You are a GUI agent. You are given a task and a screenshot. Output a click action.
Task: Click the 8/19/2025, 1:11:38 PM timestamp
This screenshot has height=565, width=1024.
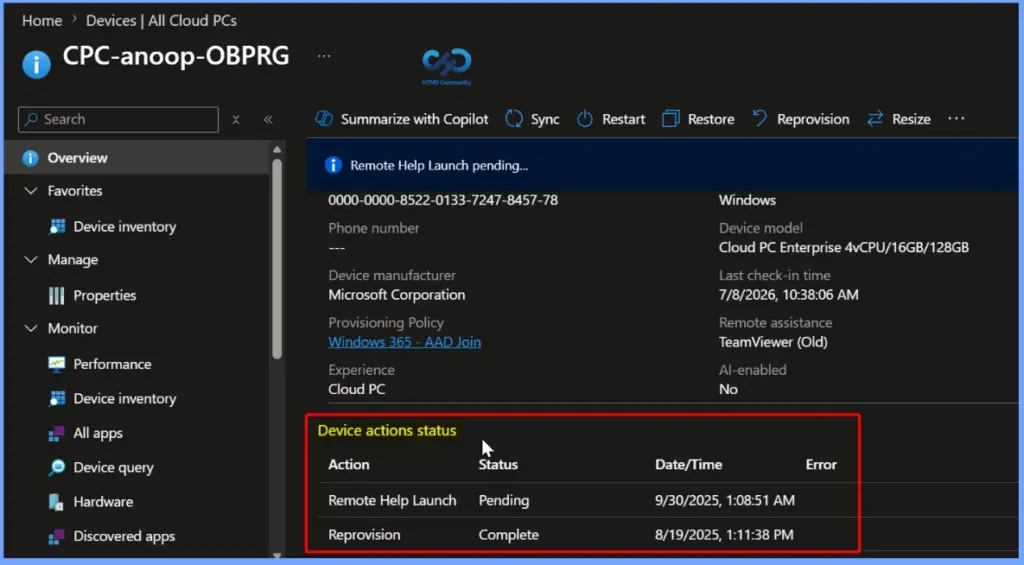point(724,534)
